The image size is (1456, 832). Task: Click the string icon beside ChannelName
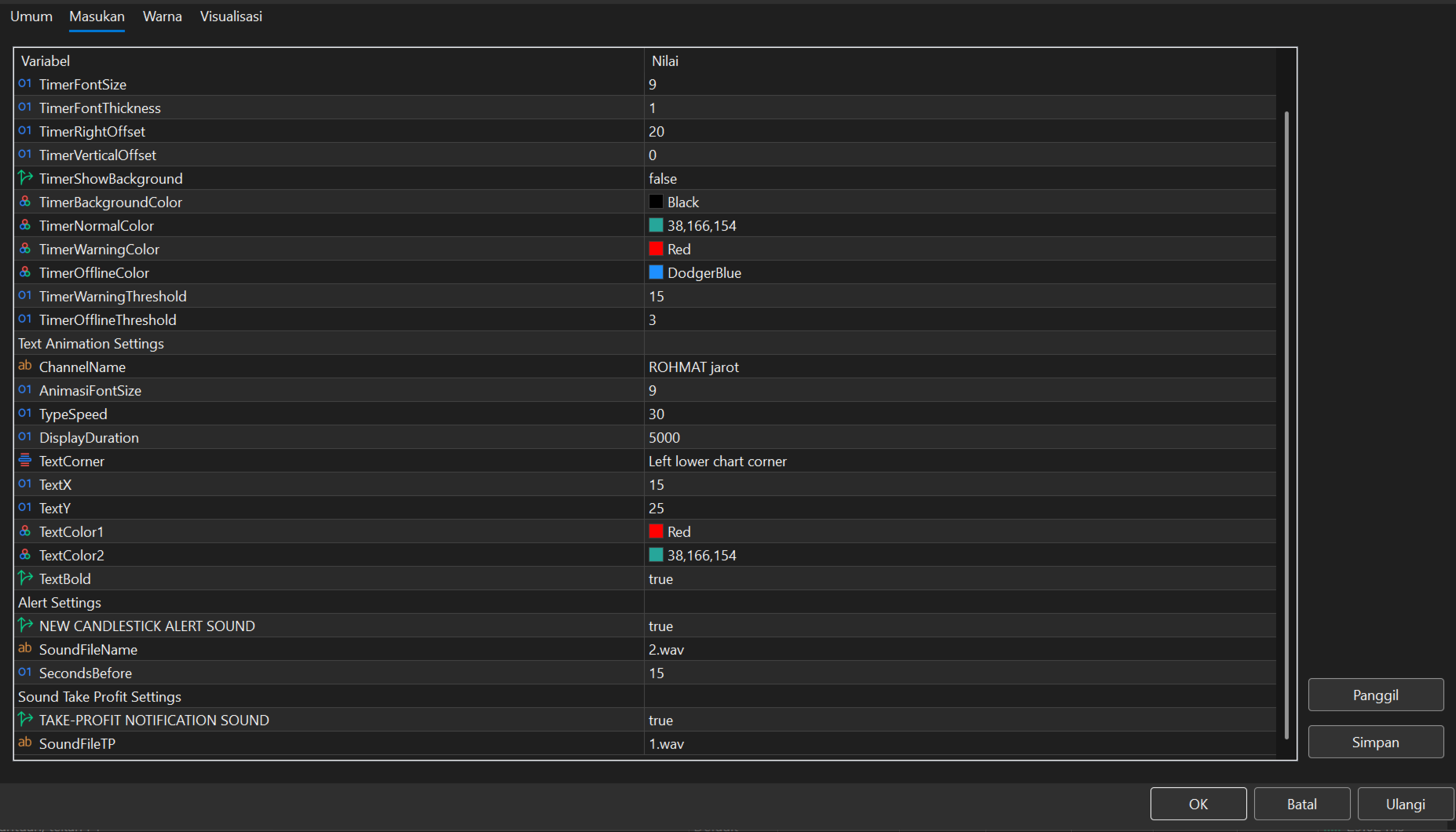pyautogui.click(x=25, y=366)
